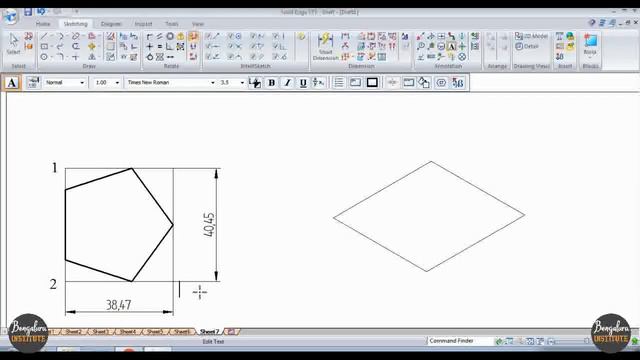640x360 pixels.
Task: Open the Help icon at top right
Action: 592,23
